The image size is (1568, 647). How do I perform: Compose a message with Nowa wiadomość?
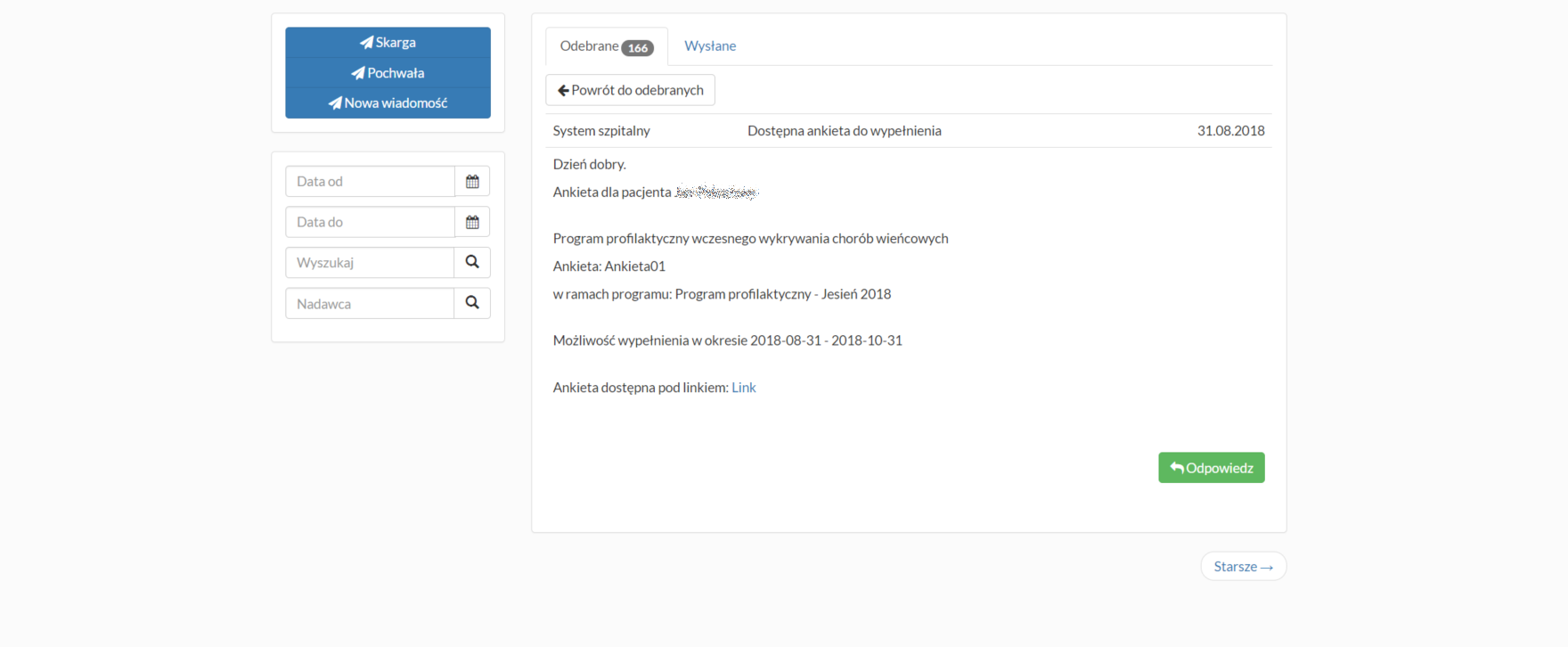pos(388,103)
